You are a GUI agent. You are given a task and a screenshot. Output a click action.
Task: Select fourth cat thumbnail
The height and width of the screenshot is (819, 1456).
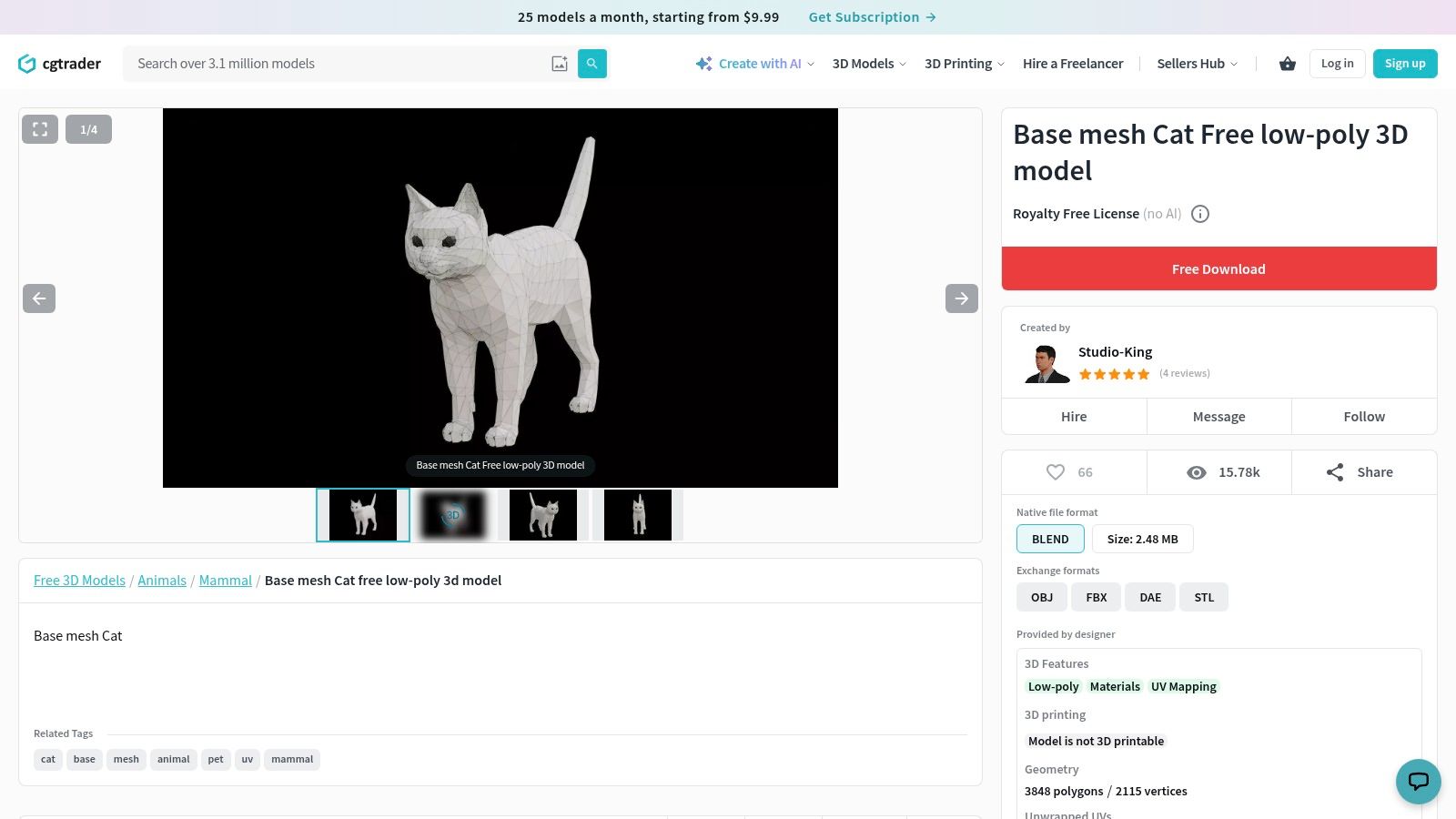[x=638, y=515]
